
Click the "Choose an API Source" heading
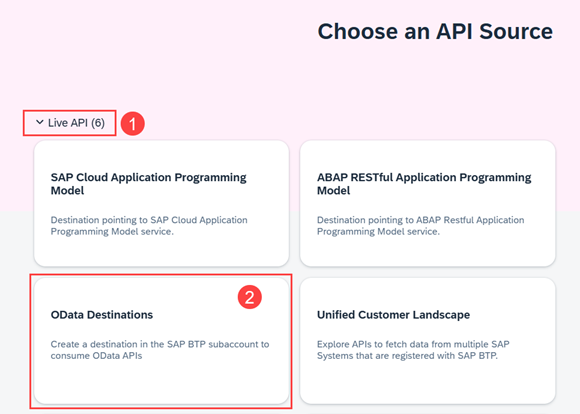(435, 31)
